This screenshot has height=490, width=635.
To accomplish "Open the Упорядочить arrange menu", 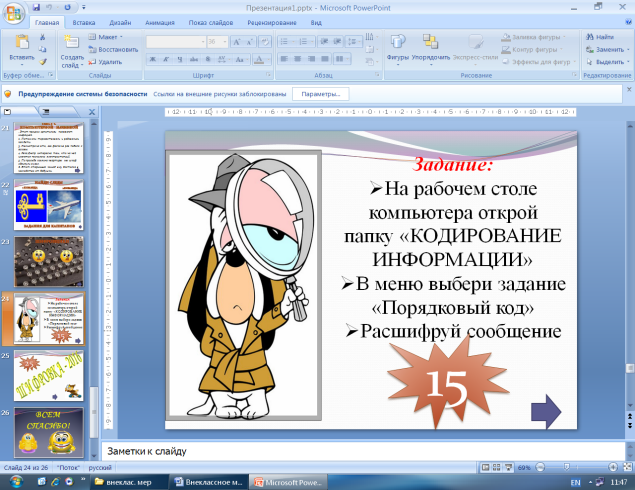I will point(431,49).
